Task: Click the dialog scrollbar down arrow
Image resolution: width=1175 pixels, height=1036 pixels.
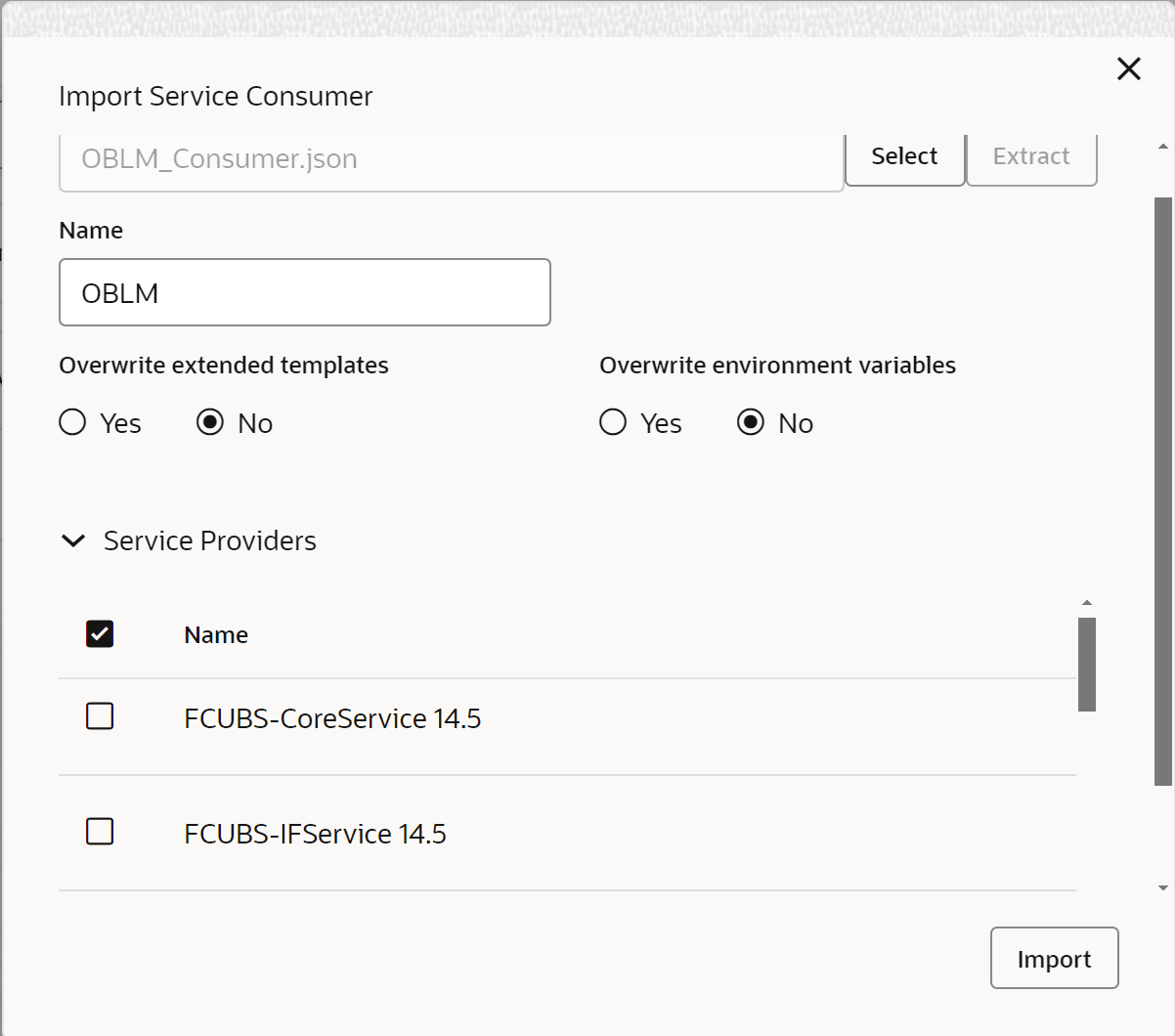Action: click(x=1163, y=888)
